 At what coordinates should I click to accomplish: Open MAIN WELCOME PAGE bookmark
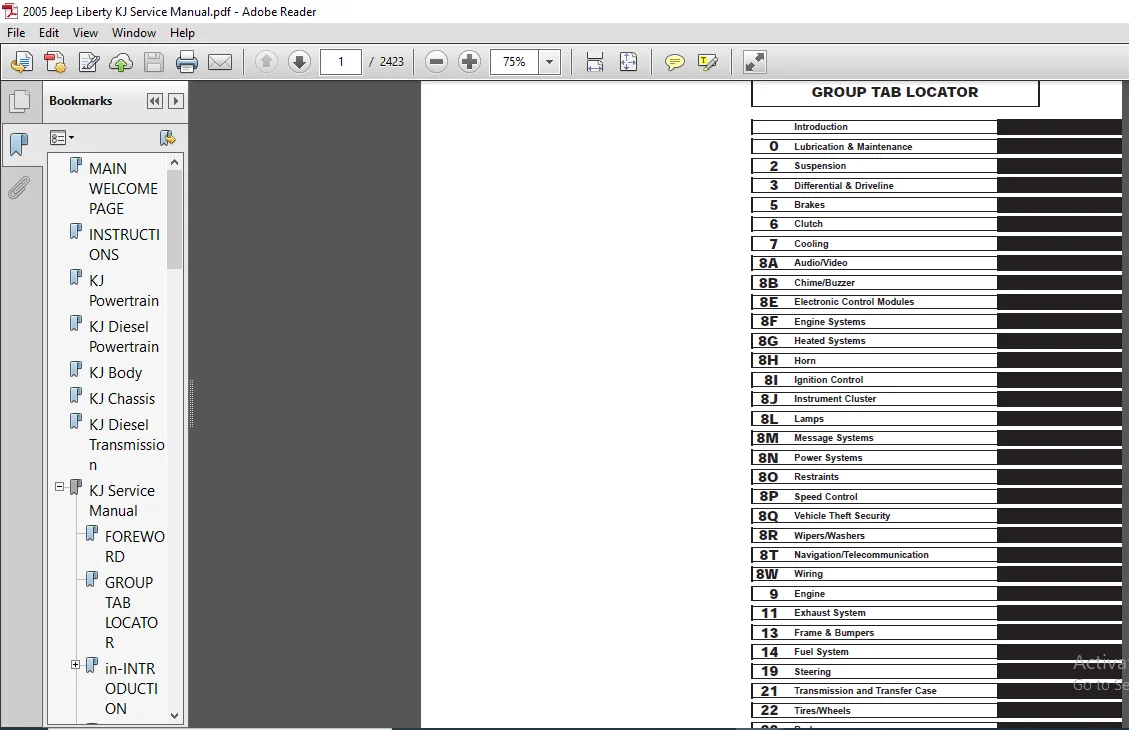pos(123,189)
